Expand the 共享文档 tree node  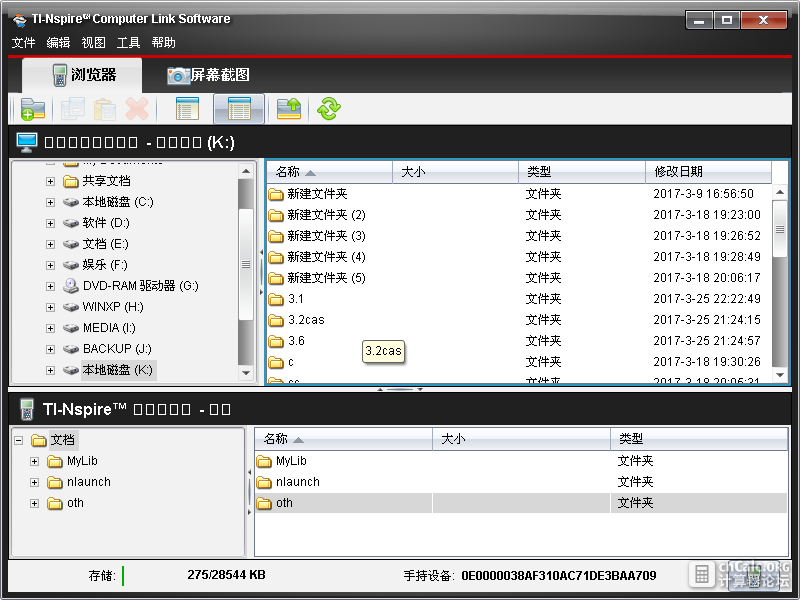(50, 181)
